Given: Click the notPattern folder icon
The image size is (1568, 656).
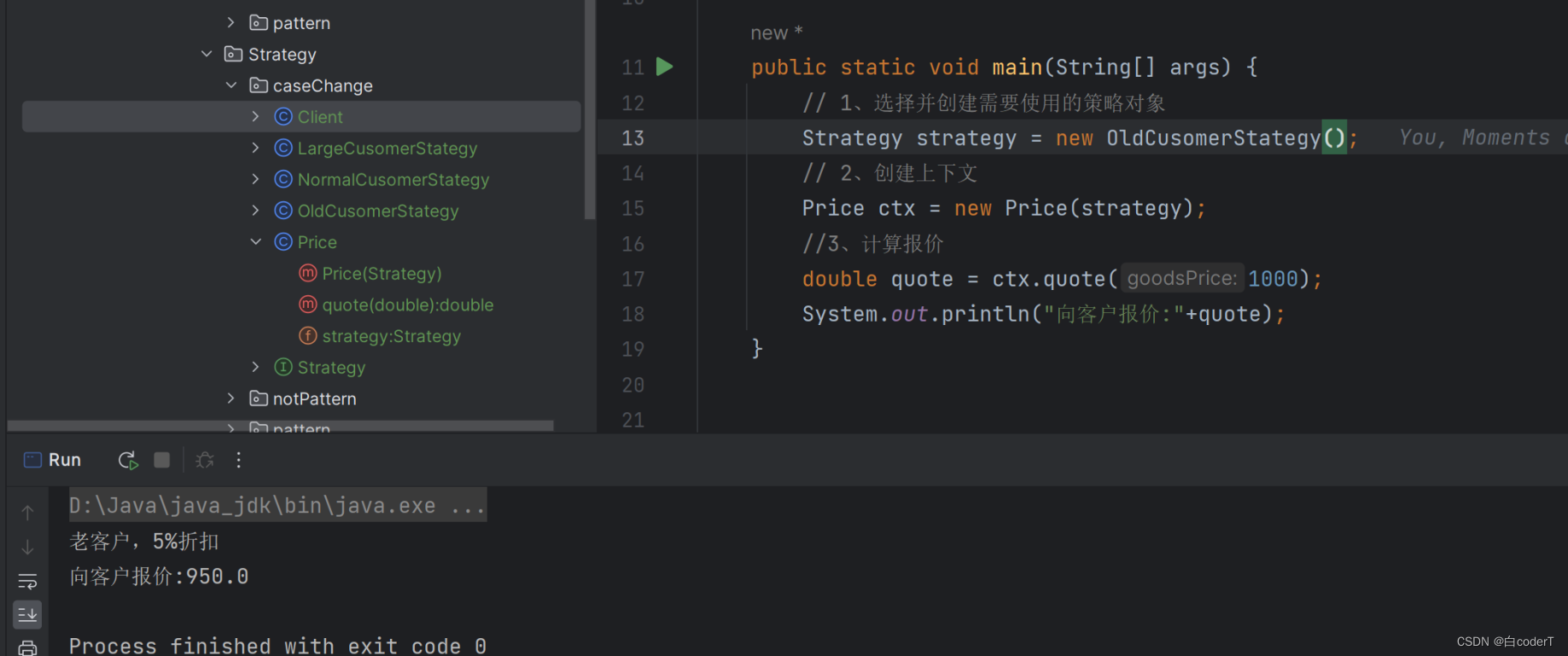Looking at the screenshot, I should click(259, 398).
